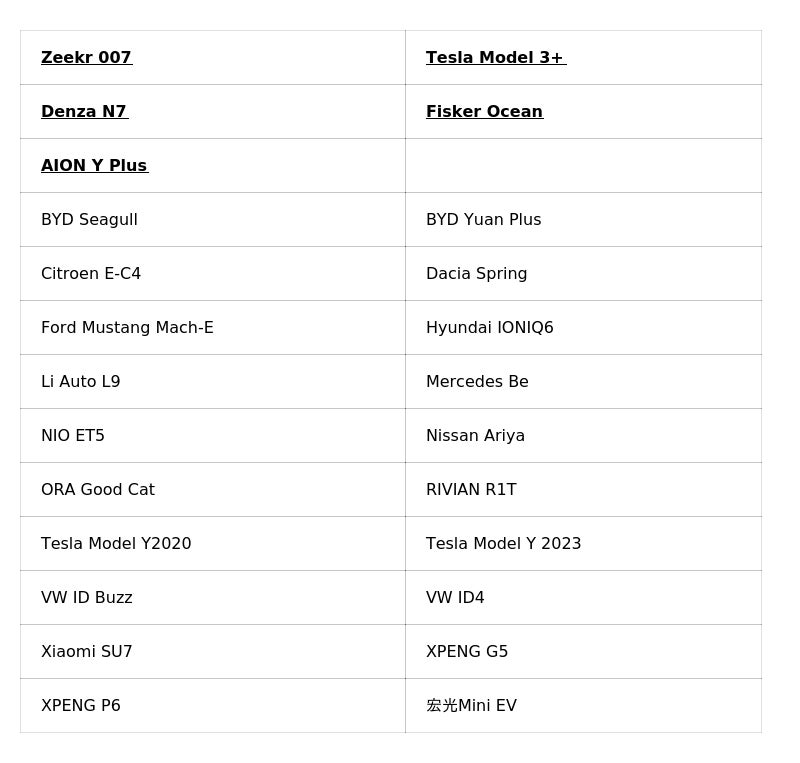Follow the AION Y Plus link
The height and width of the screenshot is (763, 800).
[94, 166]
